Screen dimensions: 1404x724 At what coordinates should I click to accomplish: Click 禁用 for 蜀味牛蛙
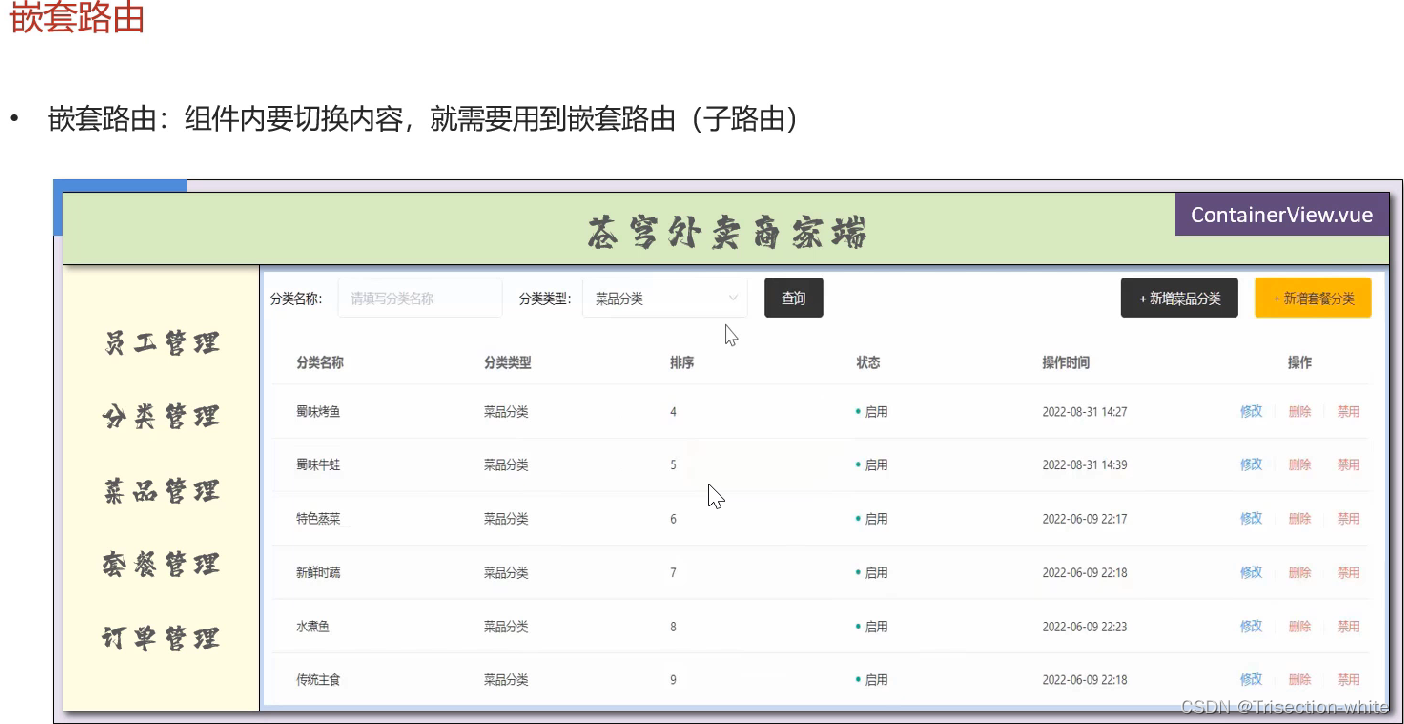(x=1349, y=465)
